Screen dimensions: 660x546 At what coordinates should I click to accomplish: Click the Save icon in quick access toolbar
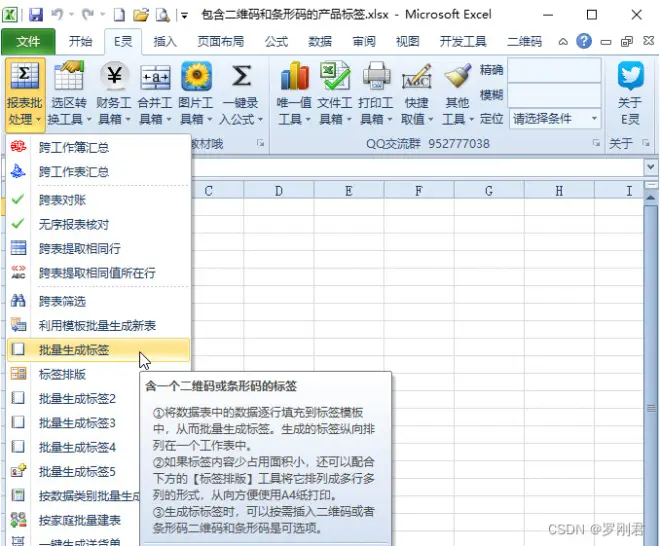pos(36,15)
